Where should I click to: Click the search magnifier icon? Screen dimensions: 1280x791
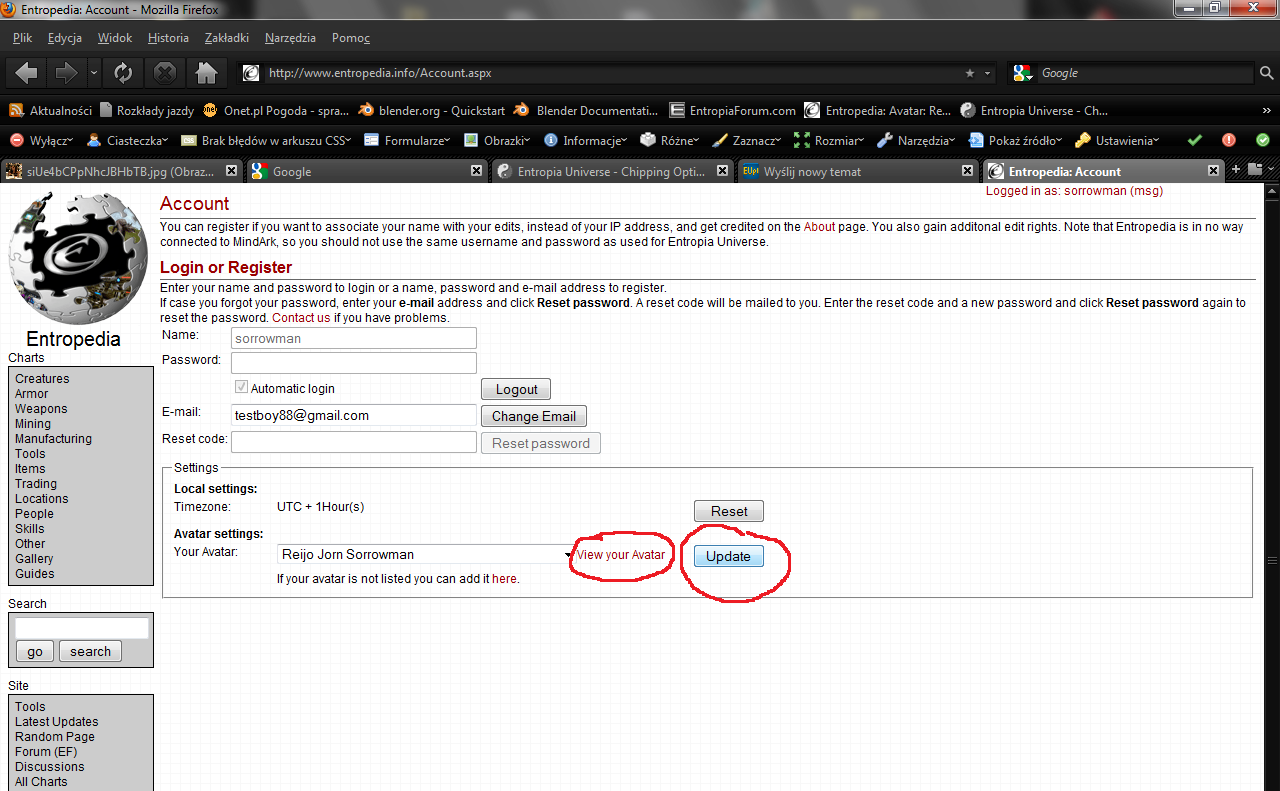click(1266, 73)
